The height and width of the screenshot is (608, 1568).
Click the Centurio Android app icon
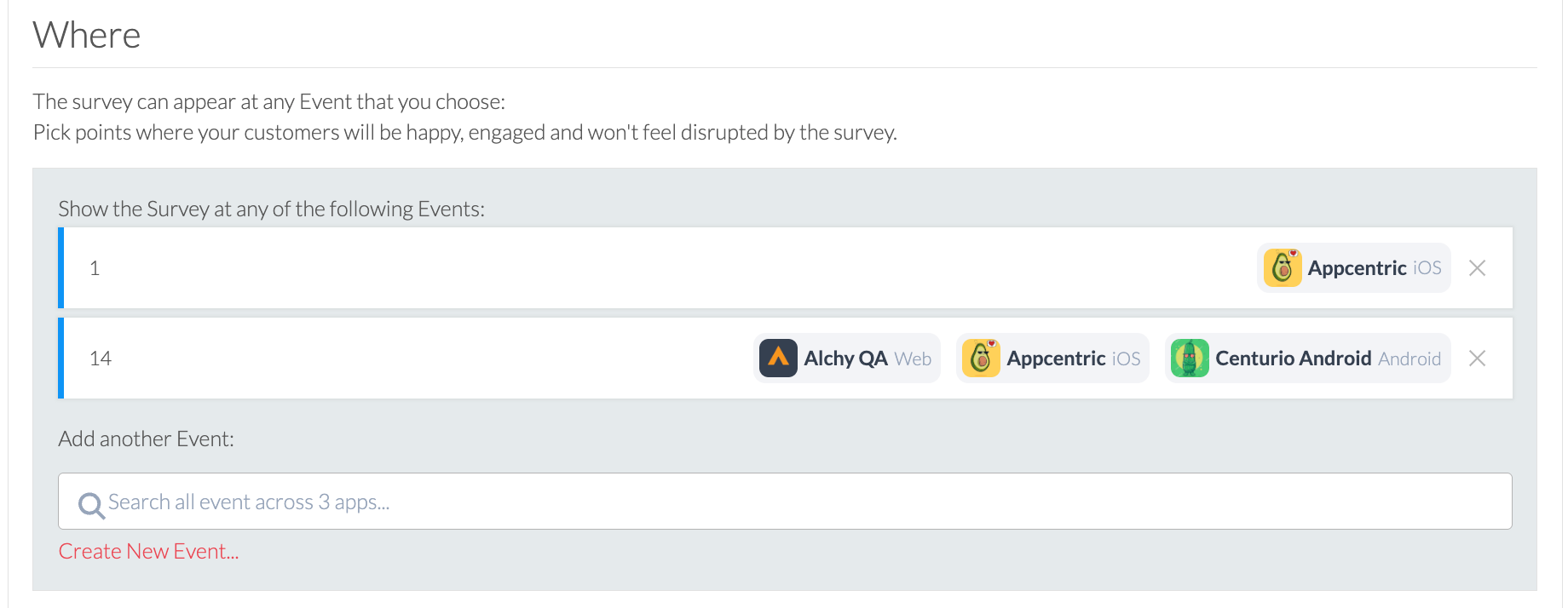tap(1190, 358)
